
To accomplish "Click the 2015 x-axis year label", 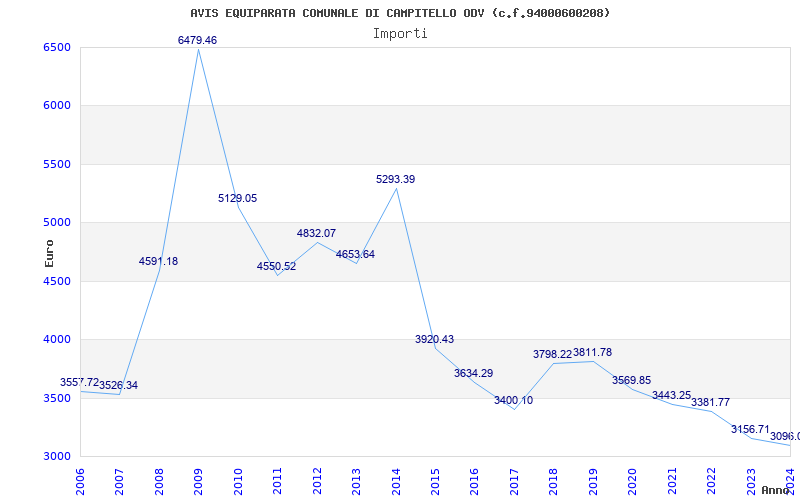I will pyautogui.click(x=435, y=482).
